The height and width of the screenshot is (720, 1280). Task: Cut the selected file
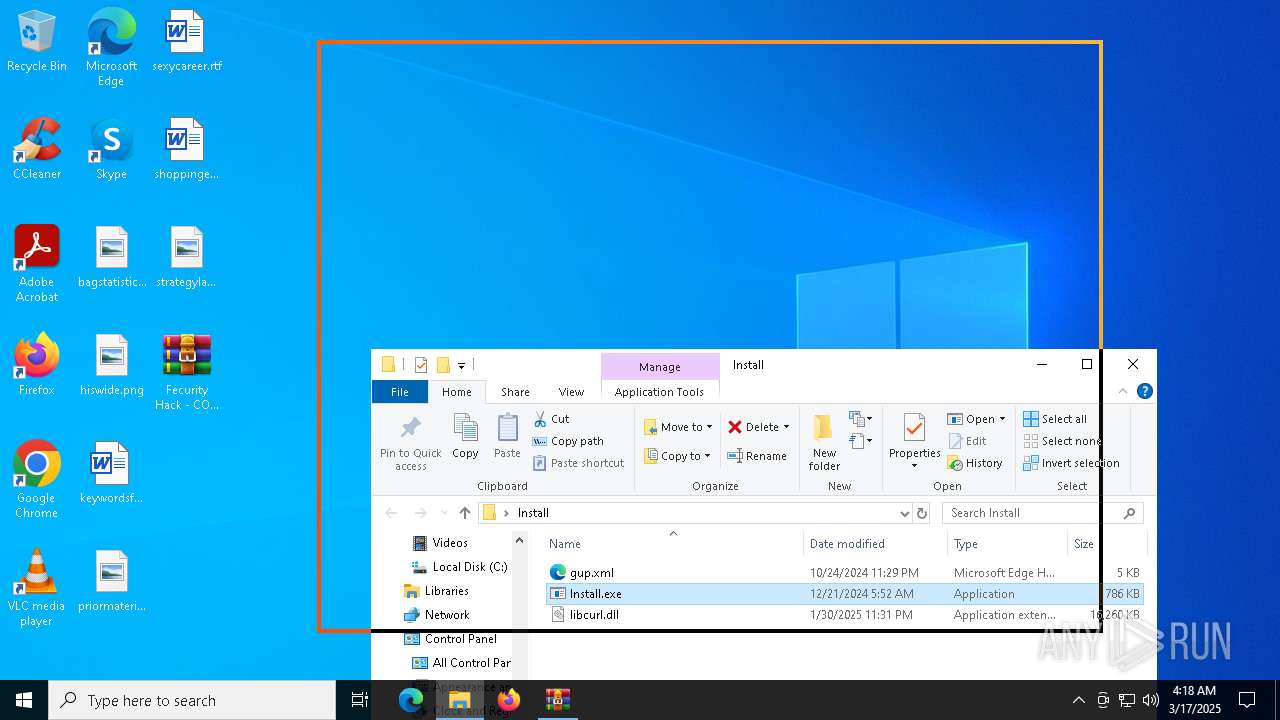pyautogui.click(x=551, y=419)
